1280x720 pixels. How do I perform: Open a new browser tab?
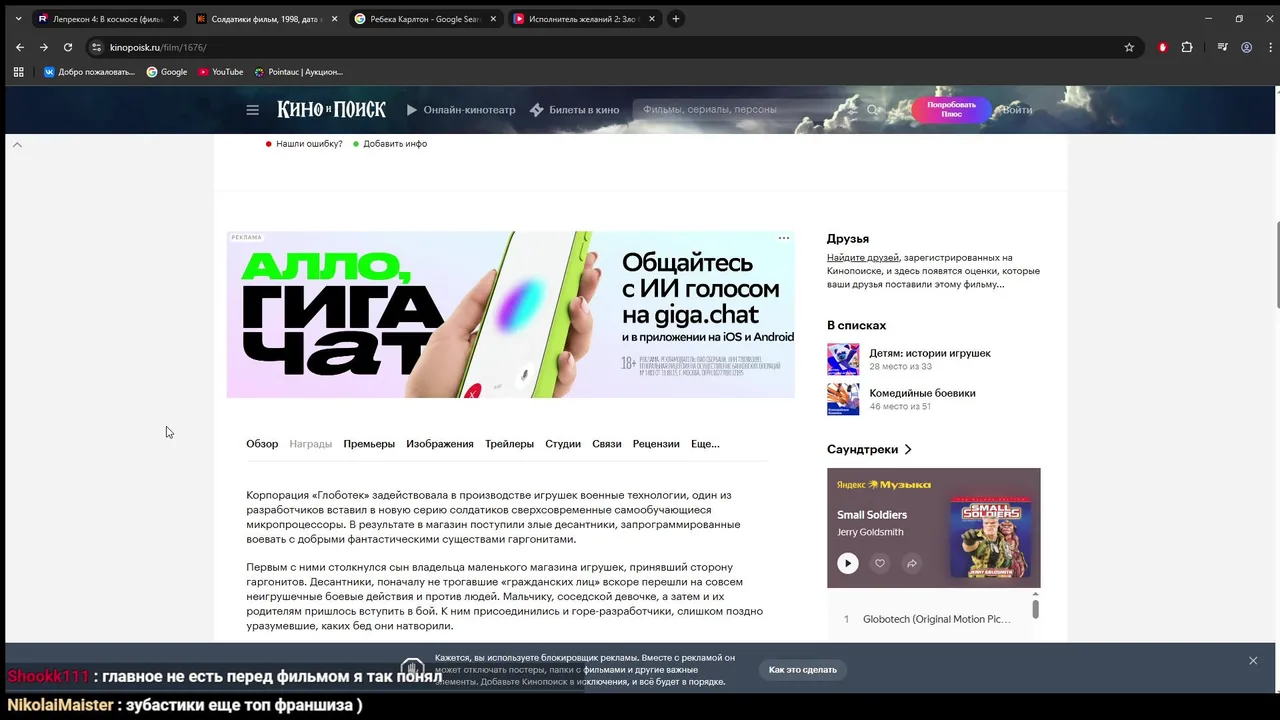coord(676,19)
